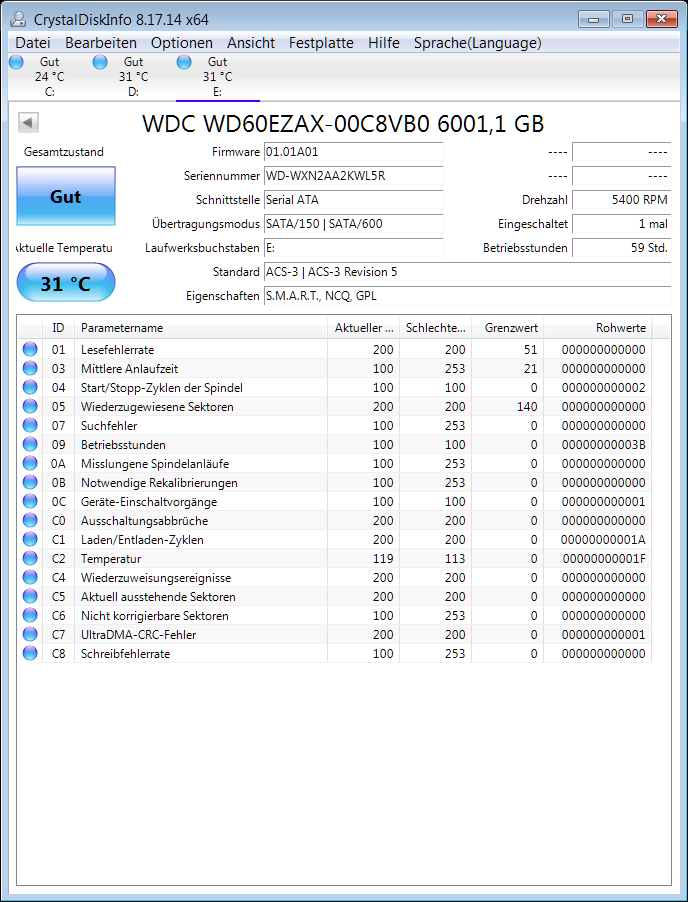
Task: Minimize the CrystalDiskInfo window
Action: coord(594,19)
